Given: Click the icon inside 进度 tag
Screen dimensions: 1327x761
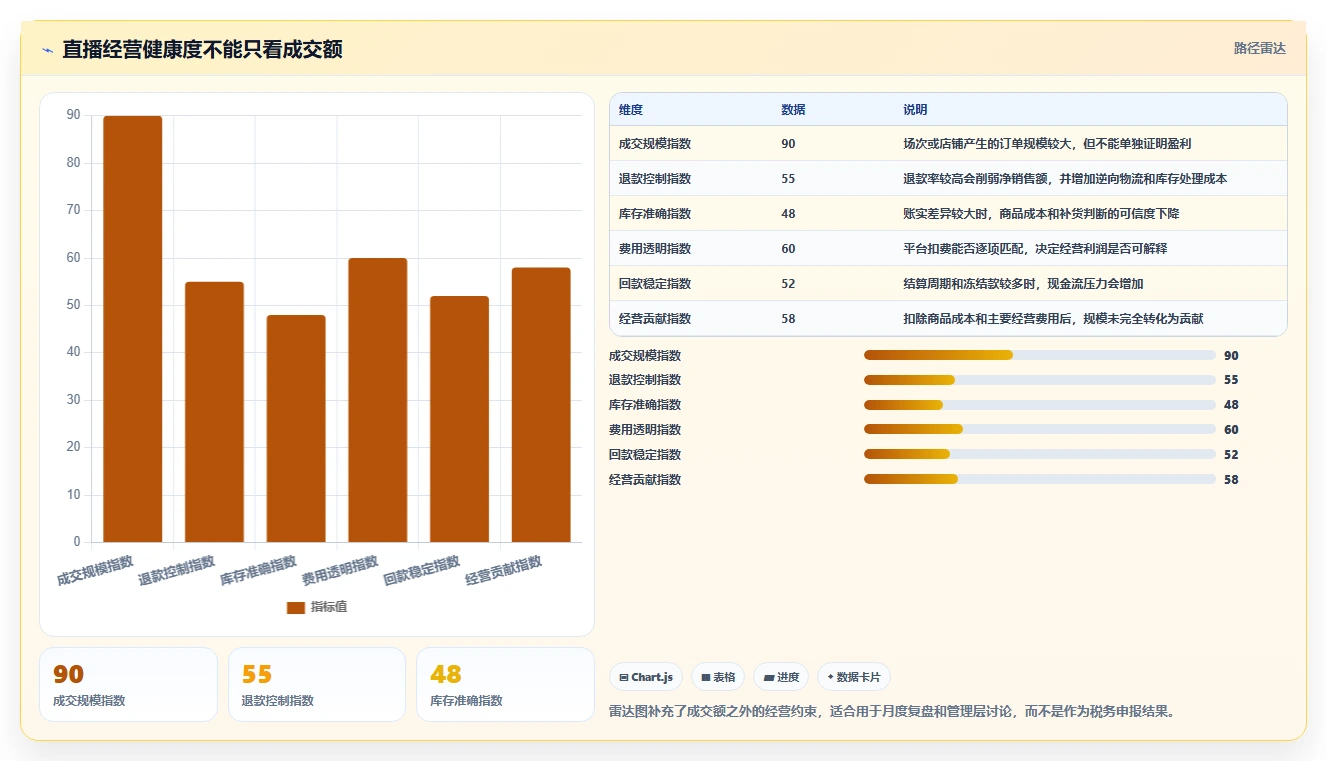Looking at the screenshot, I should [769, 677].
